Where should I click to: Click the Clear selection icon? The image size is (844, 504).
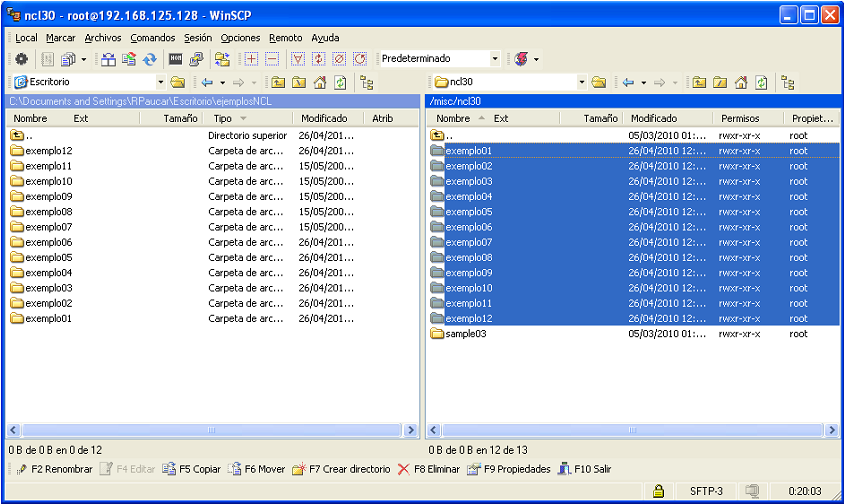339,59
